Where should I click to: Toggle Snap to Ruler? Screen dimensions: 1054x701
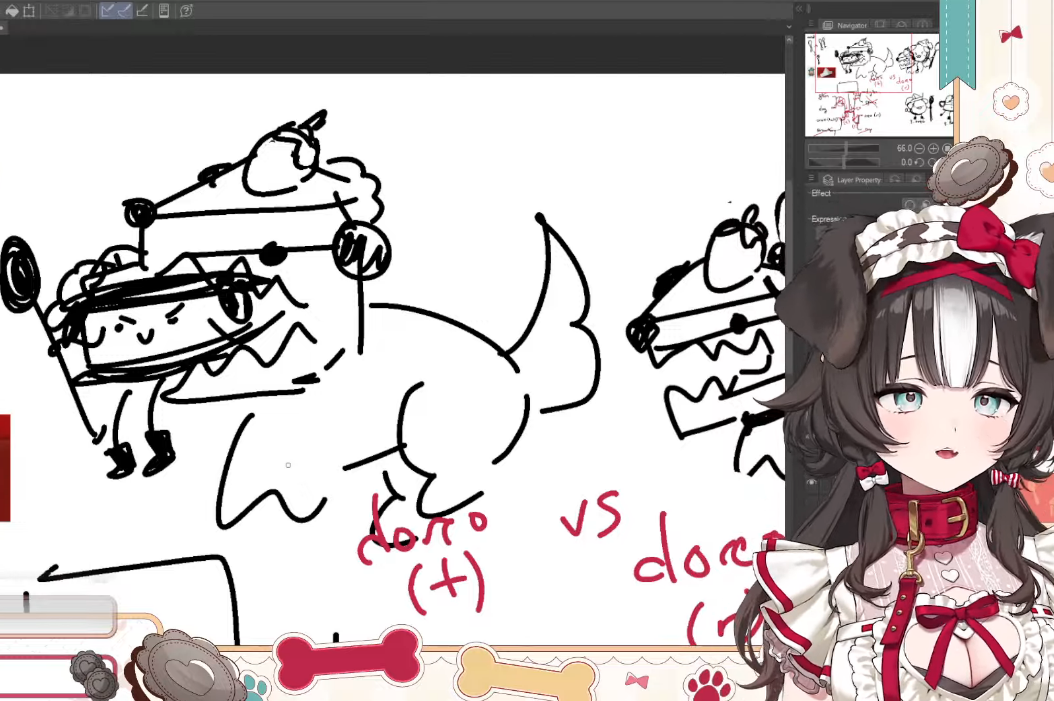(x=108, y=11)
